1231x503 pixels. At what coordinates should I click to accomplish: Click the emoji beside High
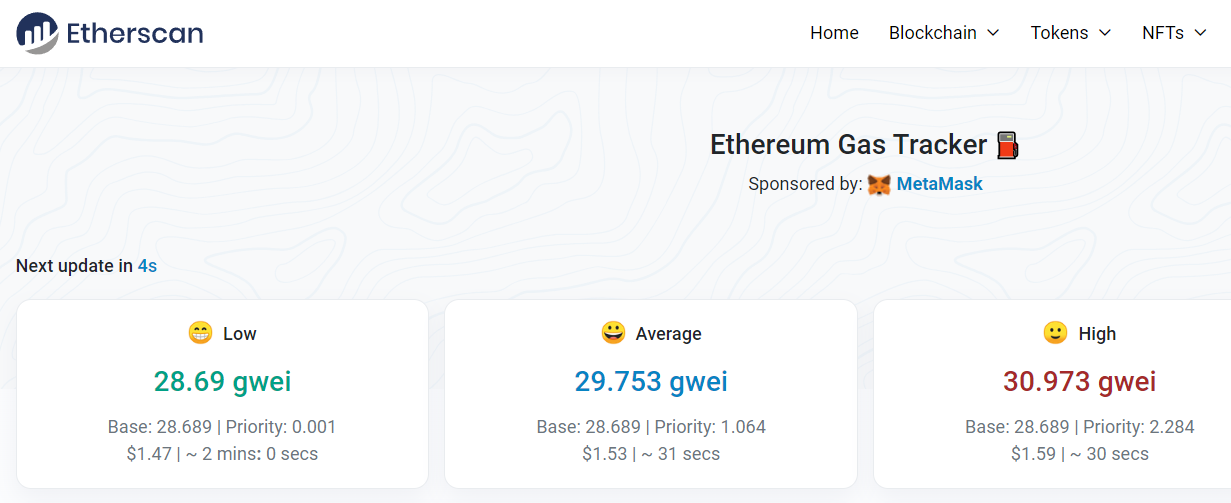tap(1055, 333)
